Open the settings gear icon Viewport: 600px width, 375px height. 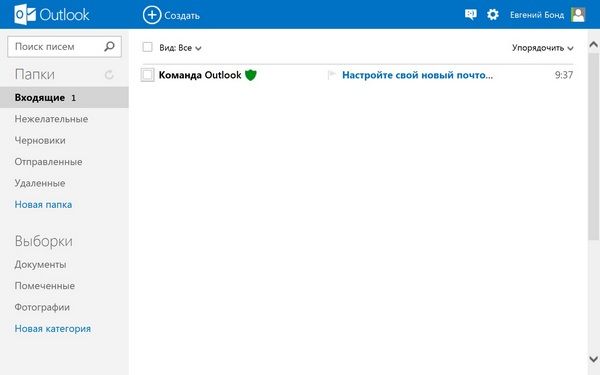493,15
